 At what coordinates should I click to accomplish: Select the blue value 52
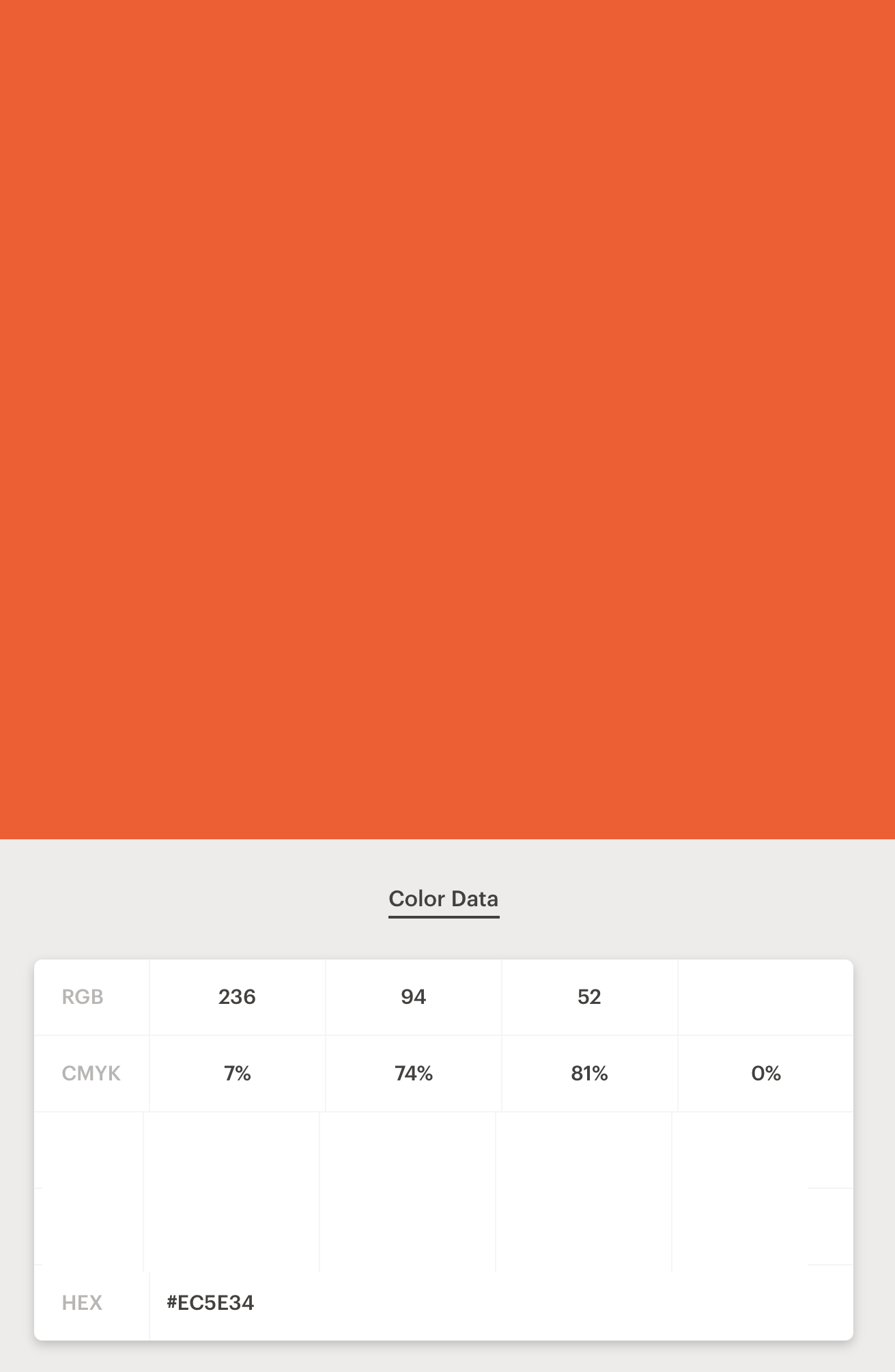589,997
